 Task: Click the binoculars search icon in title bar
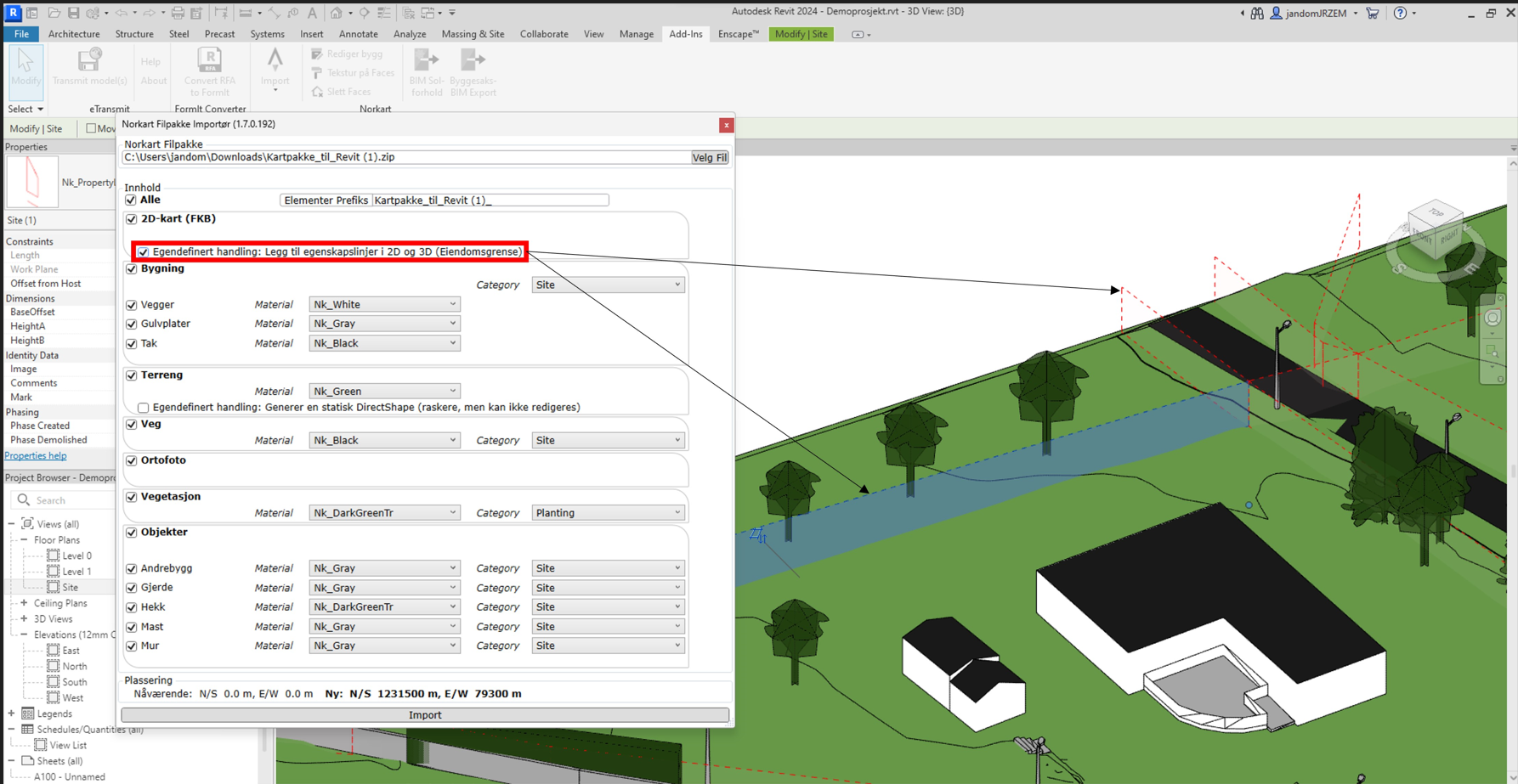click(x=1256, y=13)
